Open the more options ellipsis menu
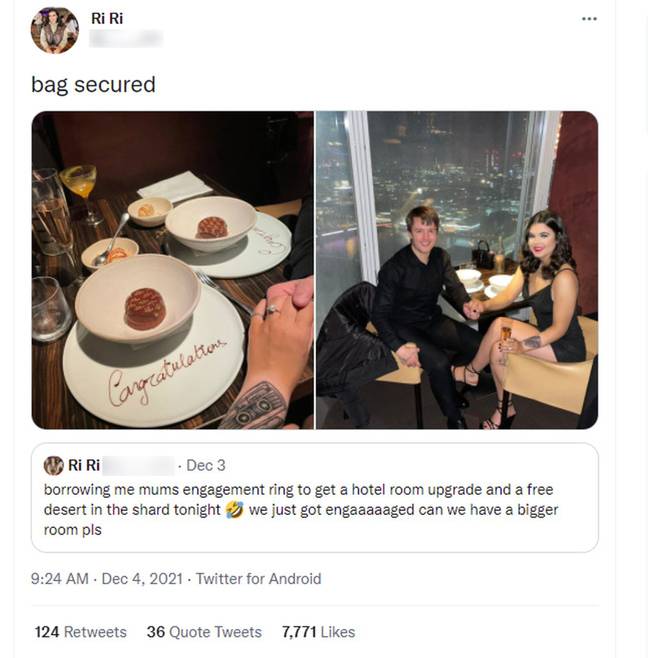This screenshot has width=648, height=658. pos(589,18)
